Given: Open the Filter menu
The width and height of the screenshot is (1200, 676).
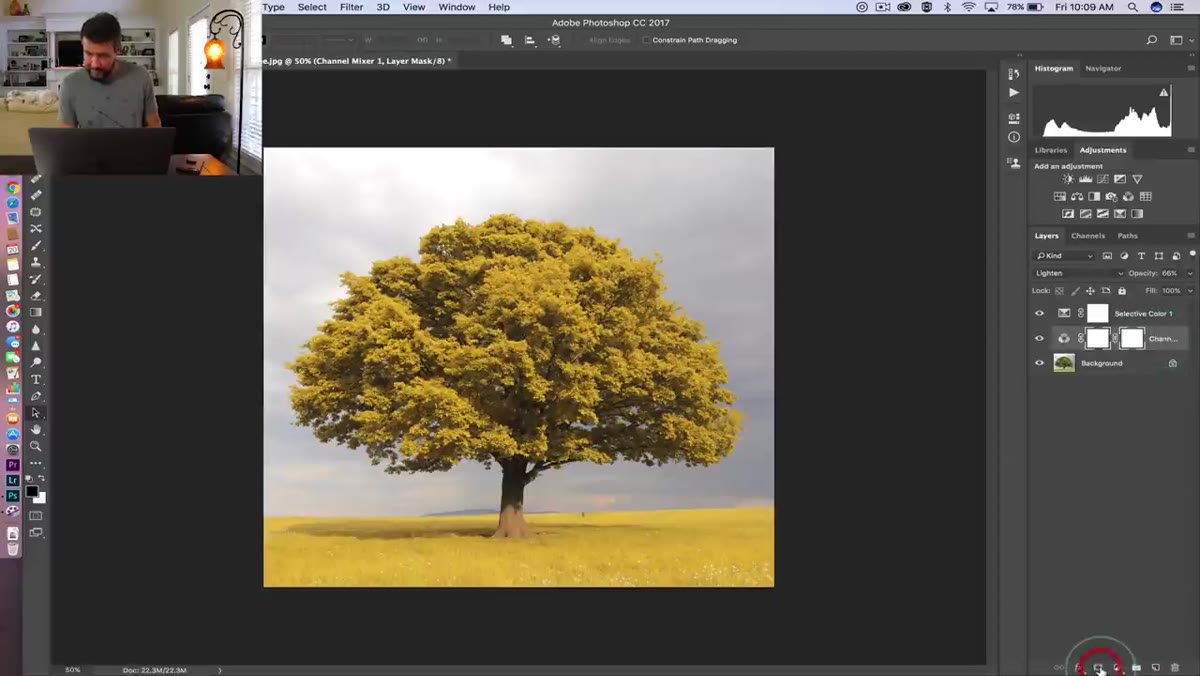Looking at the screenshot, I should 351,7.
